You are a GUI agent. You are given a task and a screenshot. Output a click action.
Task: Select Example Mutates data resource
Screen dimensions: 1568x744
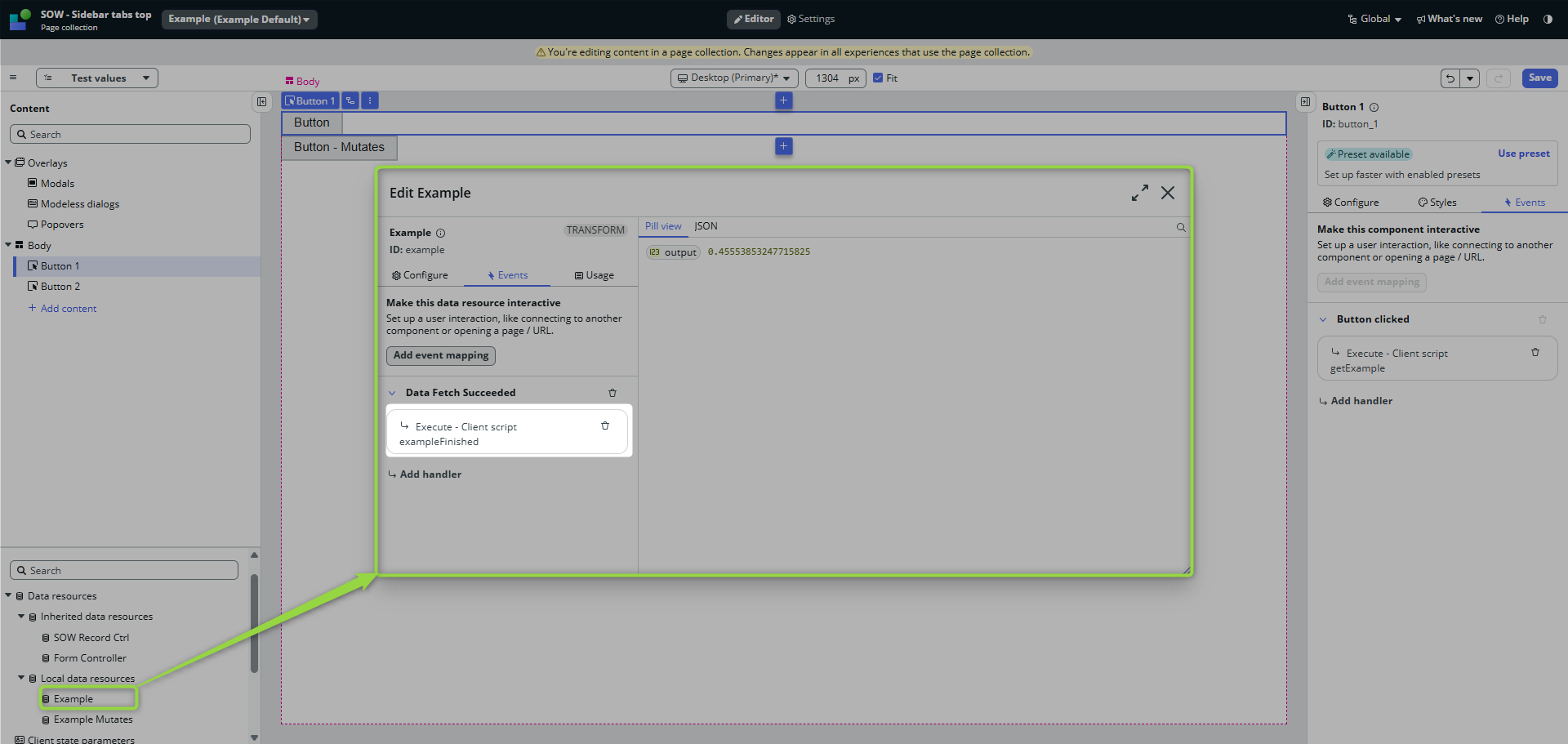coord(92,719)
